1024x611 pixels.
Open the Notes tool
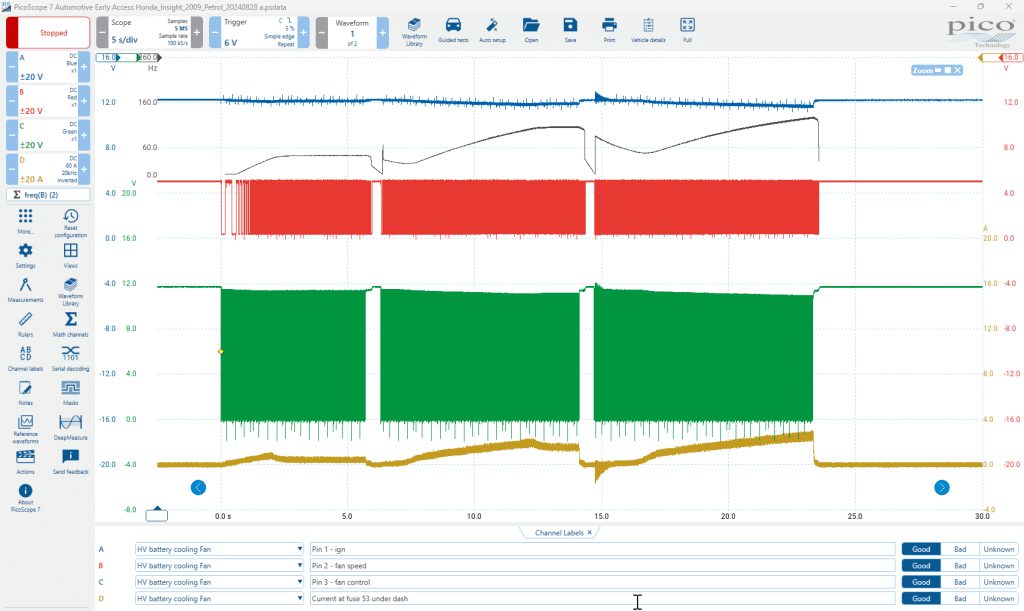(25, 392)
